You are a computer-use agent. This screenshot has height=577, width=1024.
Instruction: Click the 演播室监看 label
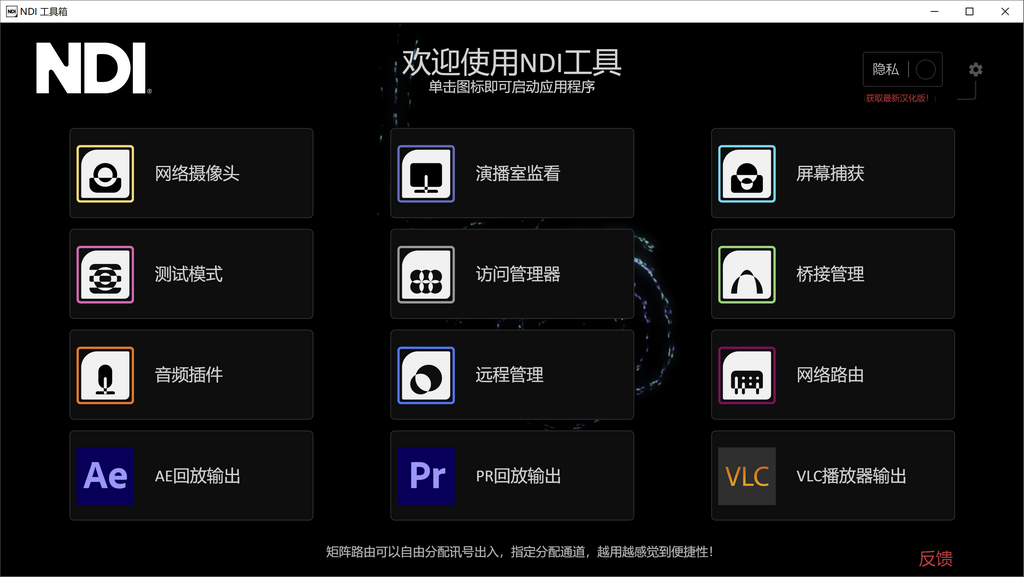pyautogui.click(x=518, y=174)
